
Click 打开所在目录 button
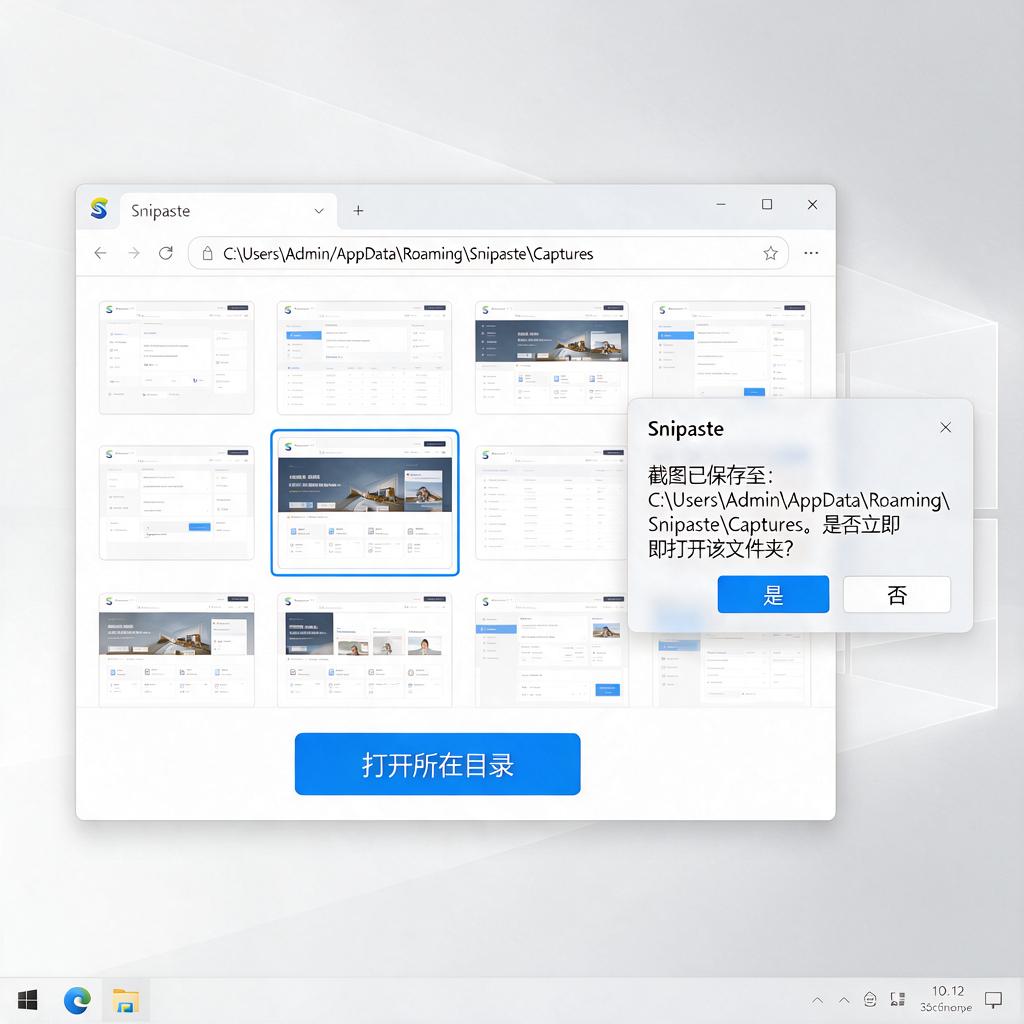click(438, 764)
